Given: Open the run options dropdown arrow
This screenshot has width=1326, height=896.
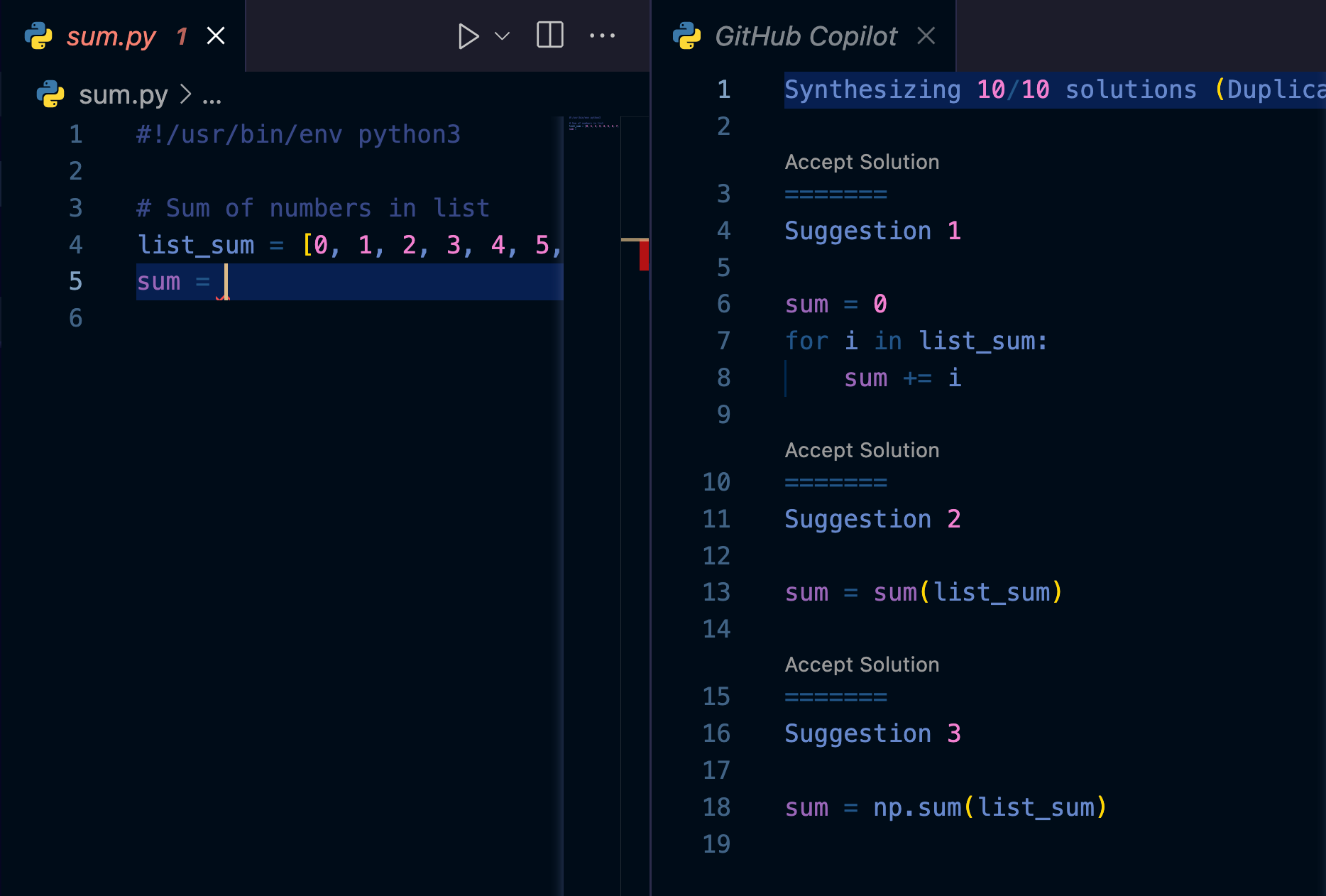Looking at the screenshot, I should pyautogui.click(x=503, y=36).
